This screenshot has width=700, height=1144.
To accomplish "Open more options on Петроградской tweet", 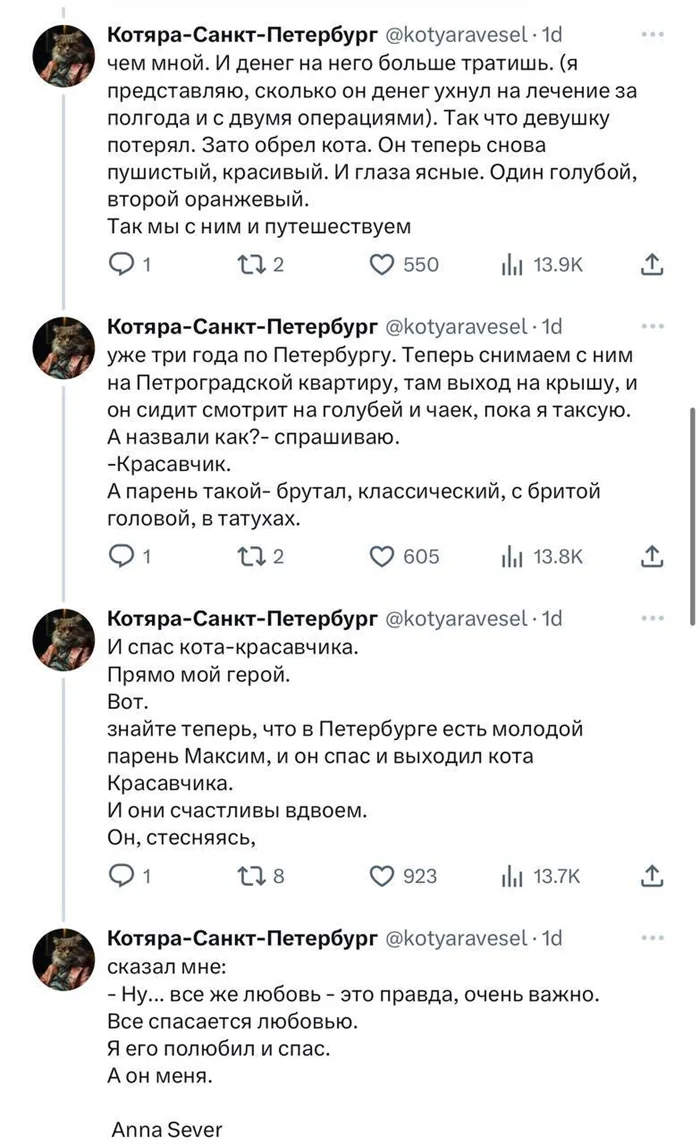I will pyautogui.click(x=652, y=326).
